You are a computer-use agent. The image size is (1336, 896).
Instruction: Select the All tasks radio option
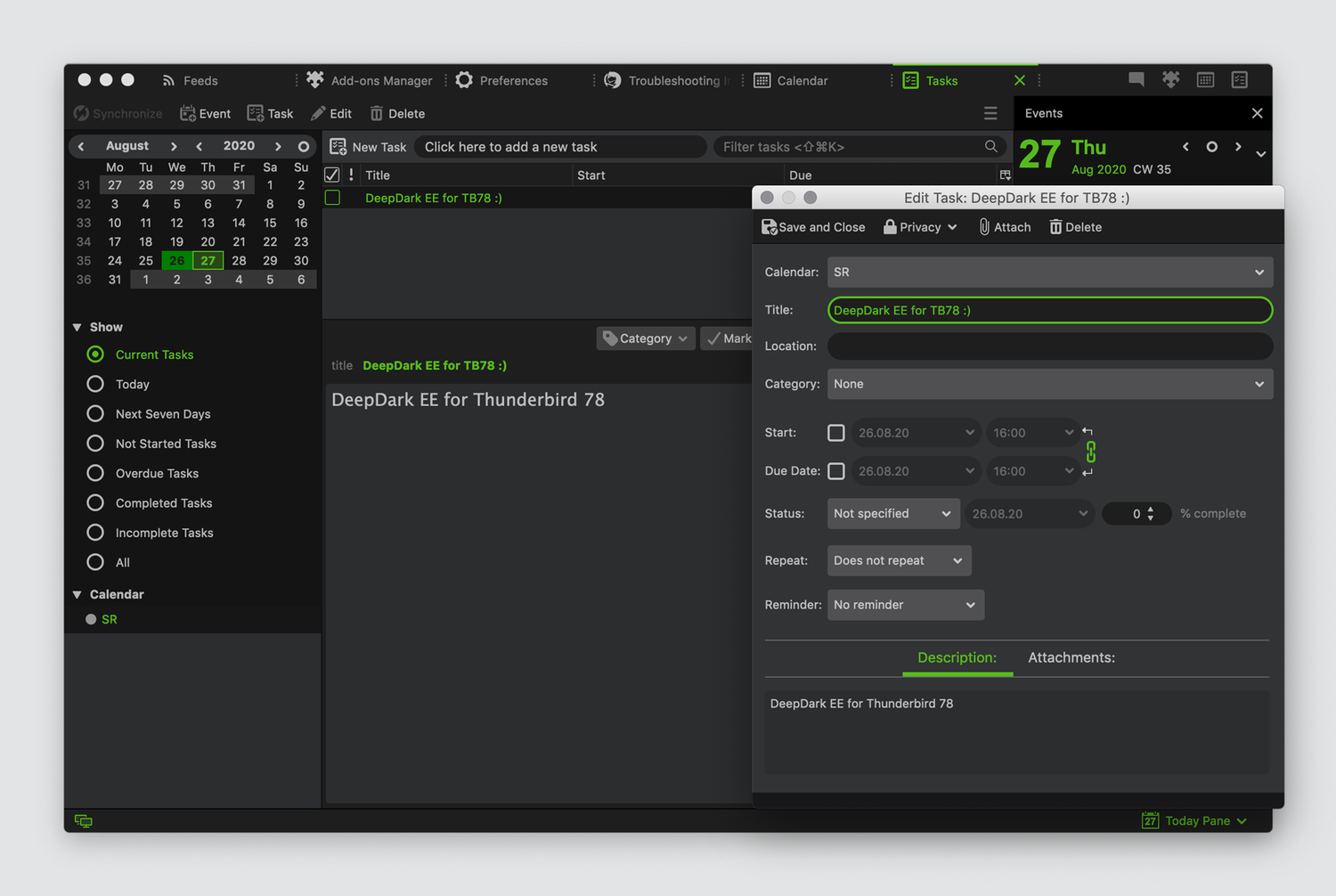[x=95, y=562]
